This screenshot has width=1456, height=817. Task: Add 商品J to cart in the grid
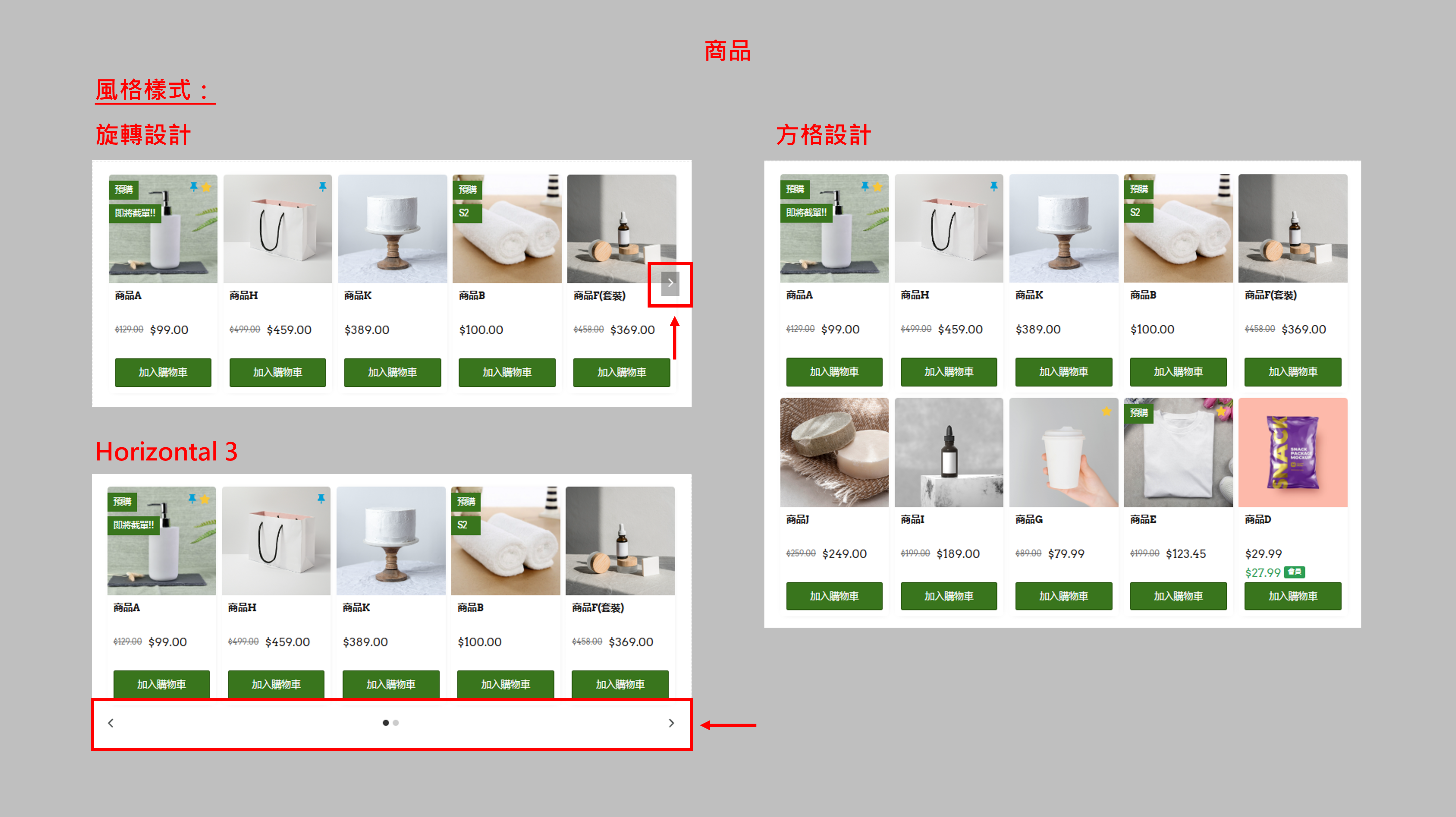pyautogui.click(x=834, y=596)
